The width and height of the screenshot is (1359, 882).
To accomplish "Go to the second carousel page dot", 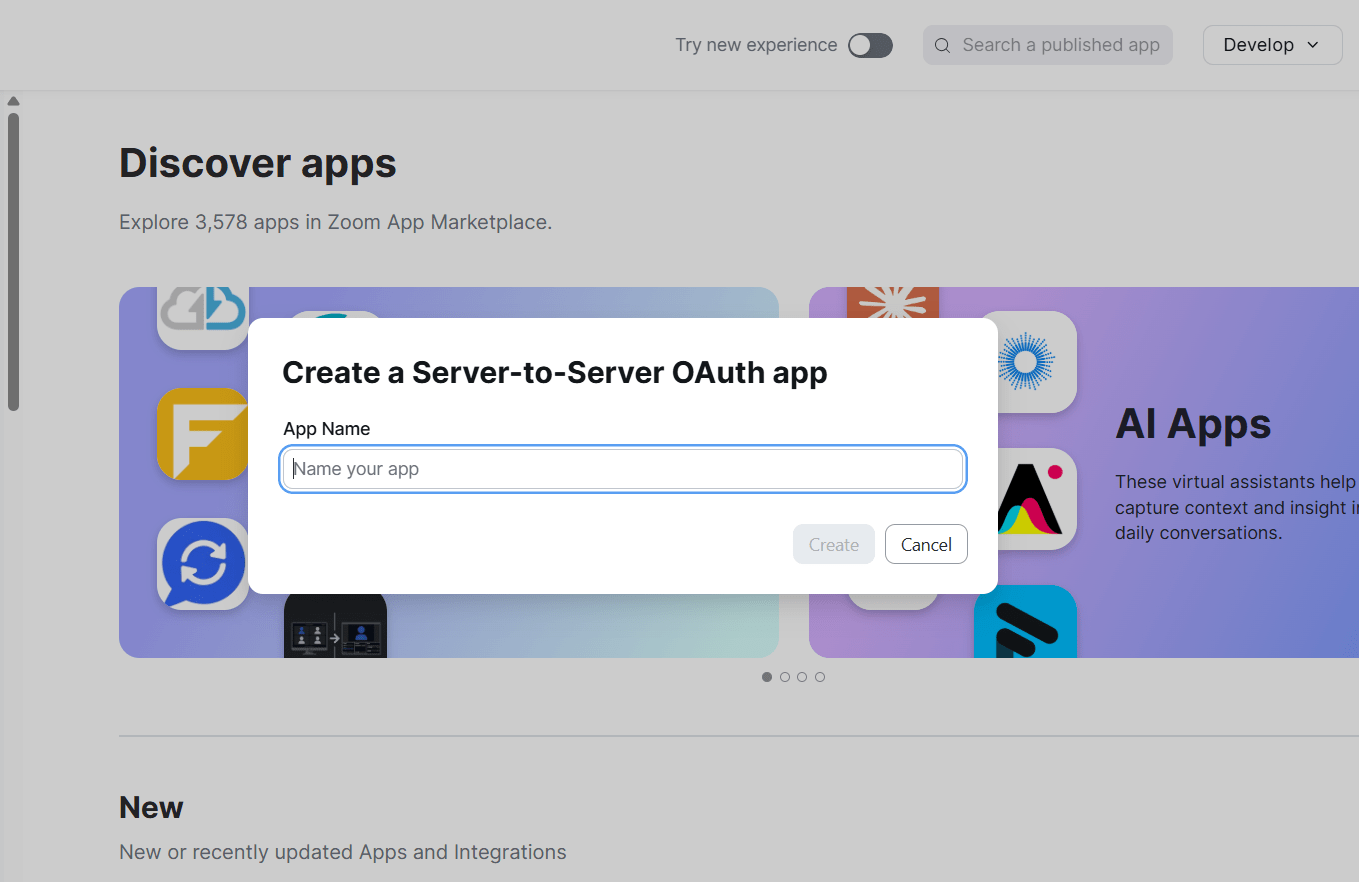I will click(x=785, y=677).
